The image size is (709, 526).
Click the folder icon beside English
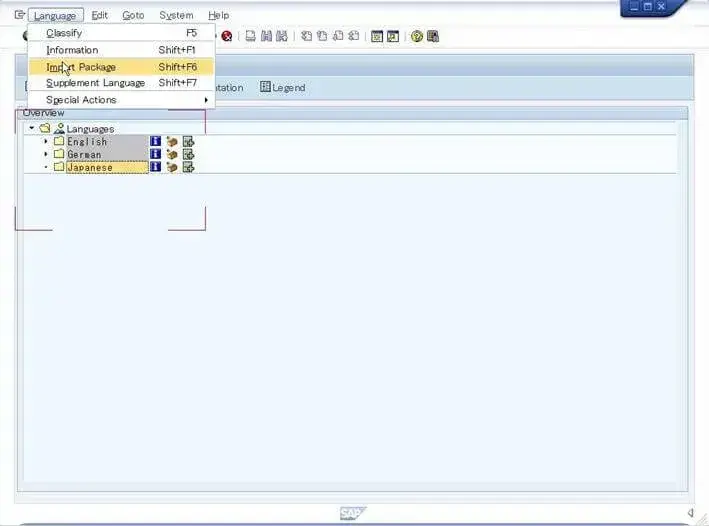click(x=59, y=141)
